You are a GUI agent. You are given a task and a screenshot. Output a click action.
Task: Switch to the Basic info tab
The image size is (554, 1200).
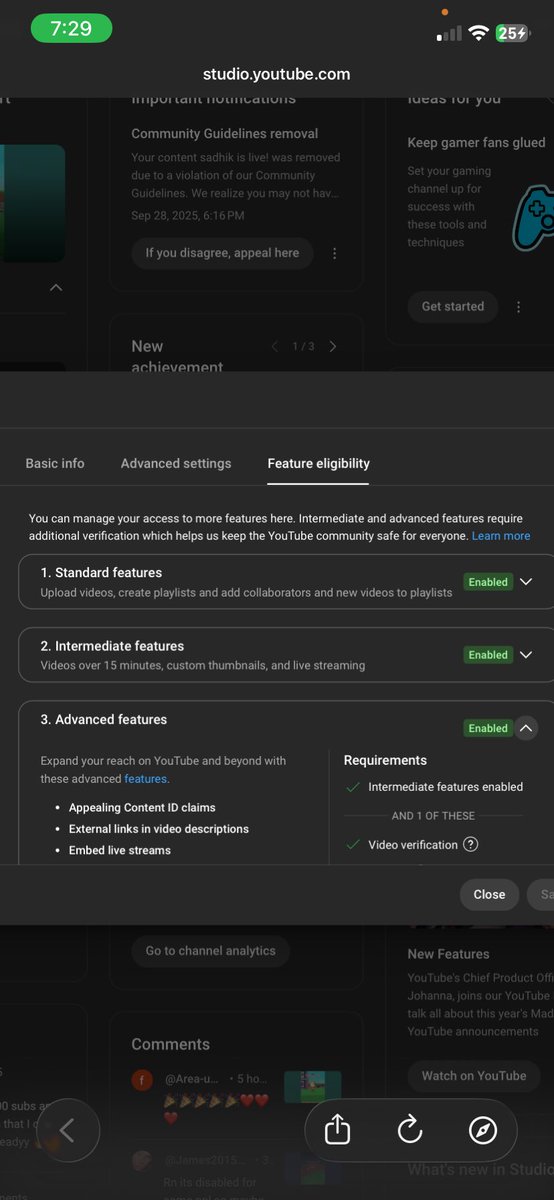55,463
